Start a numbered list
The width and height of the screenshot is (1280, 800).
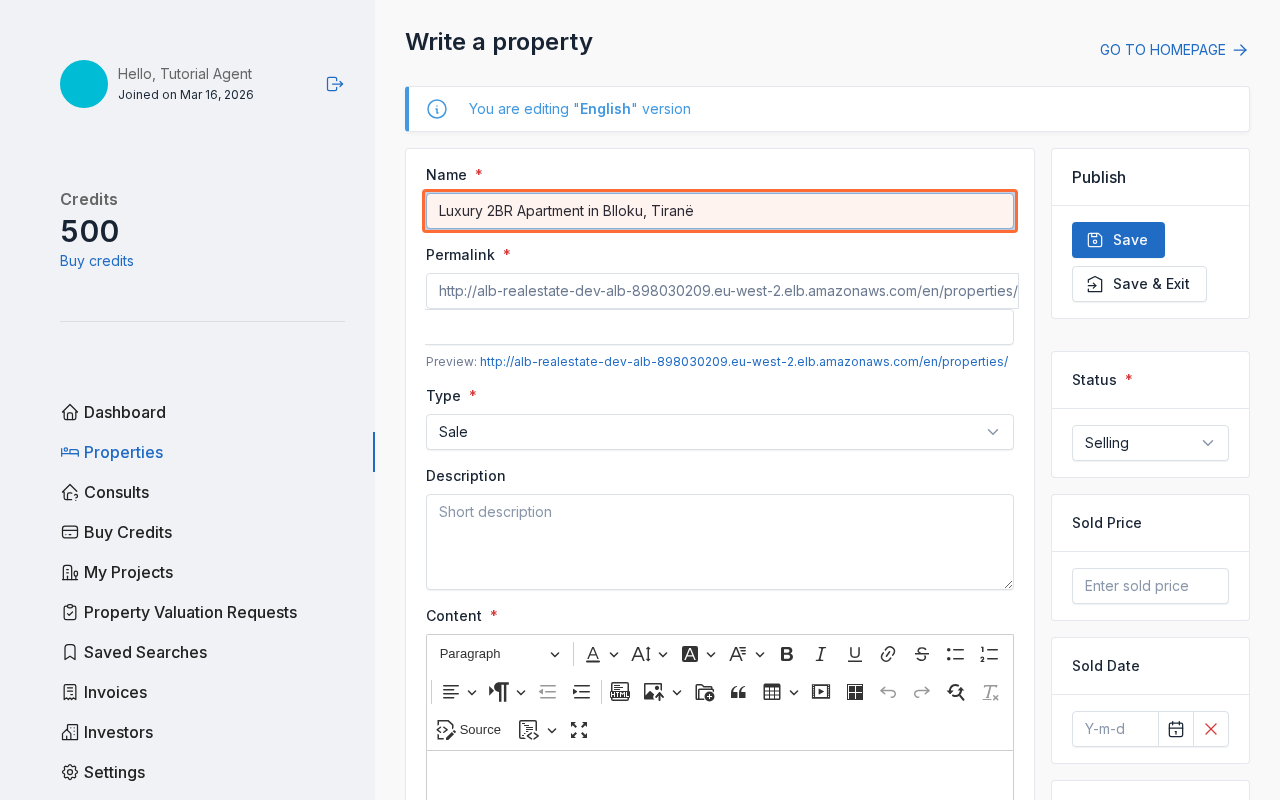pos(989,653)
